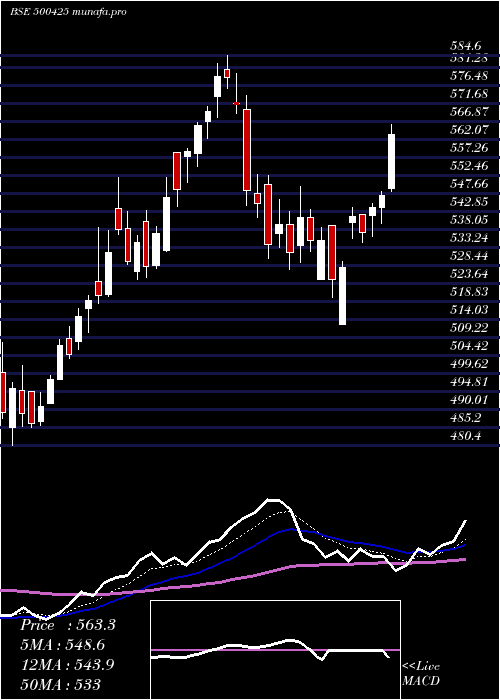Select the 490.01 price axis label
The width and height of the screenshot is (500, 700).
(x=469, y=400)
